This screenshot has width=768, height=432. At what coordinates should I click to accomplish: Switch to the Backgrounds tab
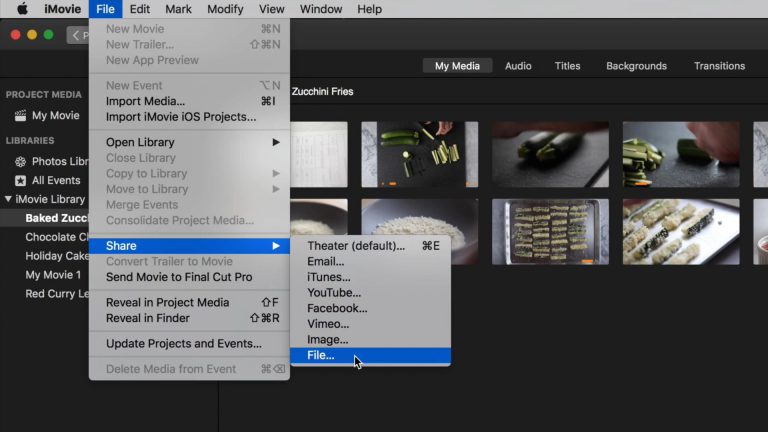(636, 66)
